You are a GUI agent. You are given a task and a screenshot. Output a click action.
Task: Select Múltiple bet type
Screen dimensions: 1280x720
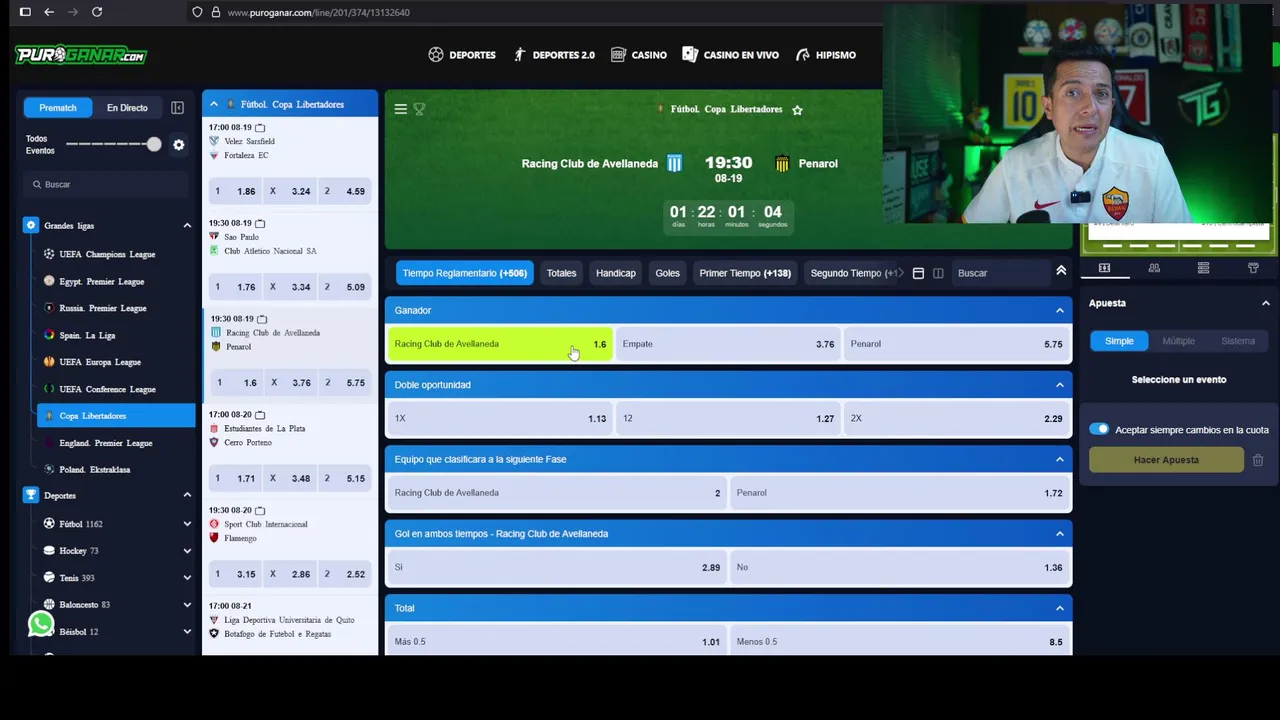click(x=1178, y=341)
